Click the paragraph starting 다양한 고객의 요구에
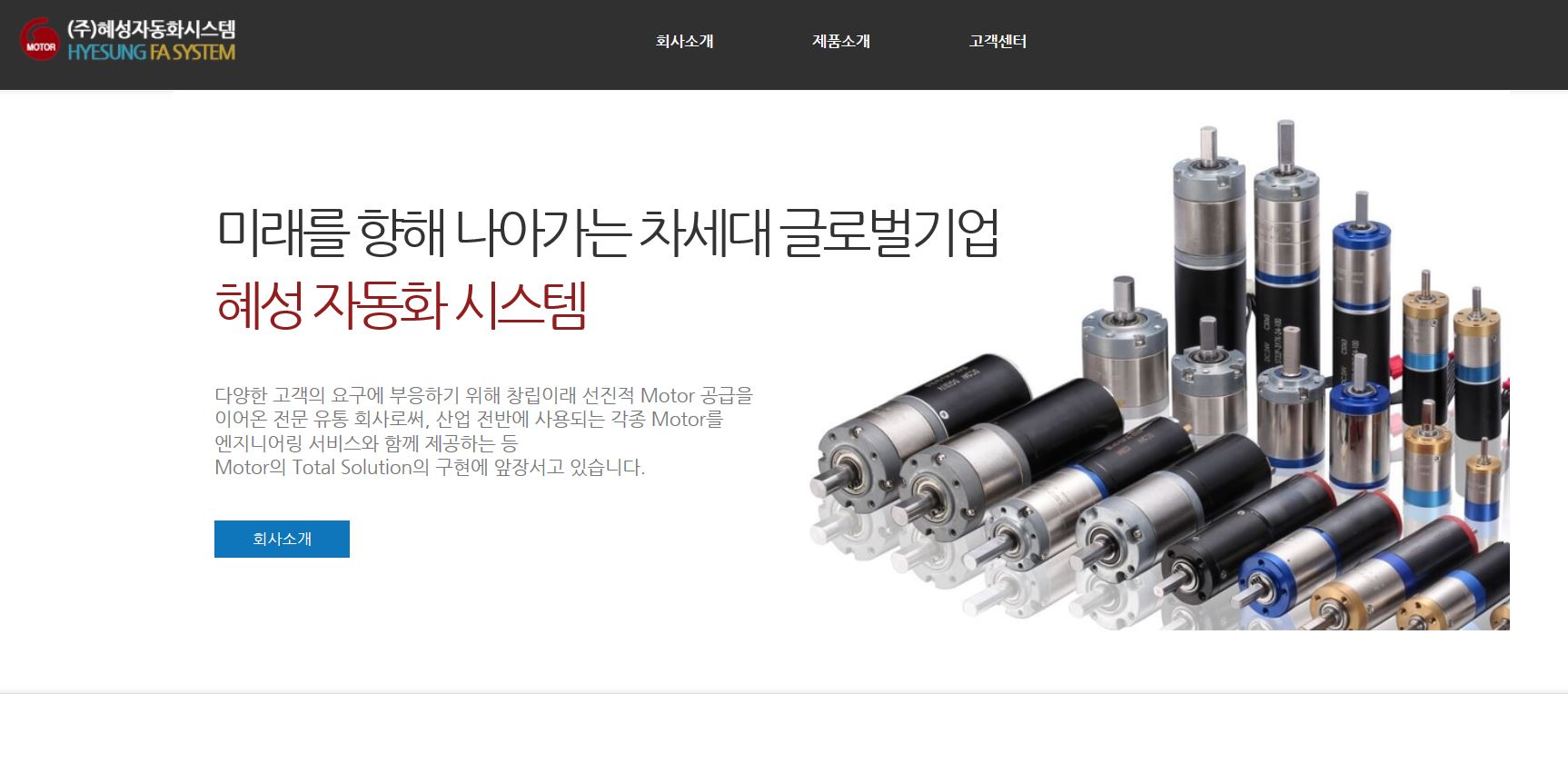 pyautogui.click(x=484, y=431)
